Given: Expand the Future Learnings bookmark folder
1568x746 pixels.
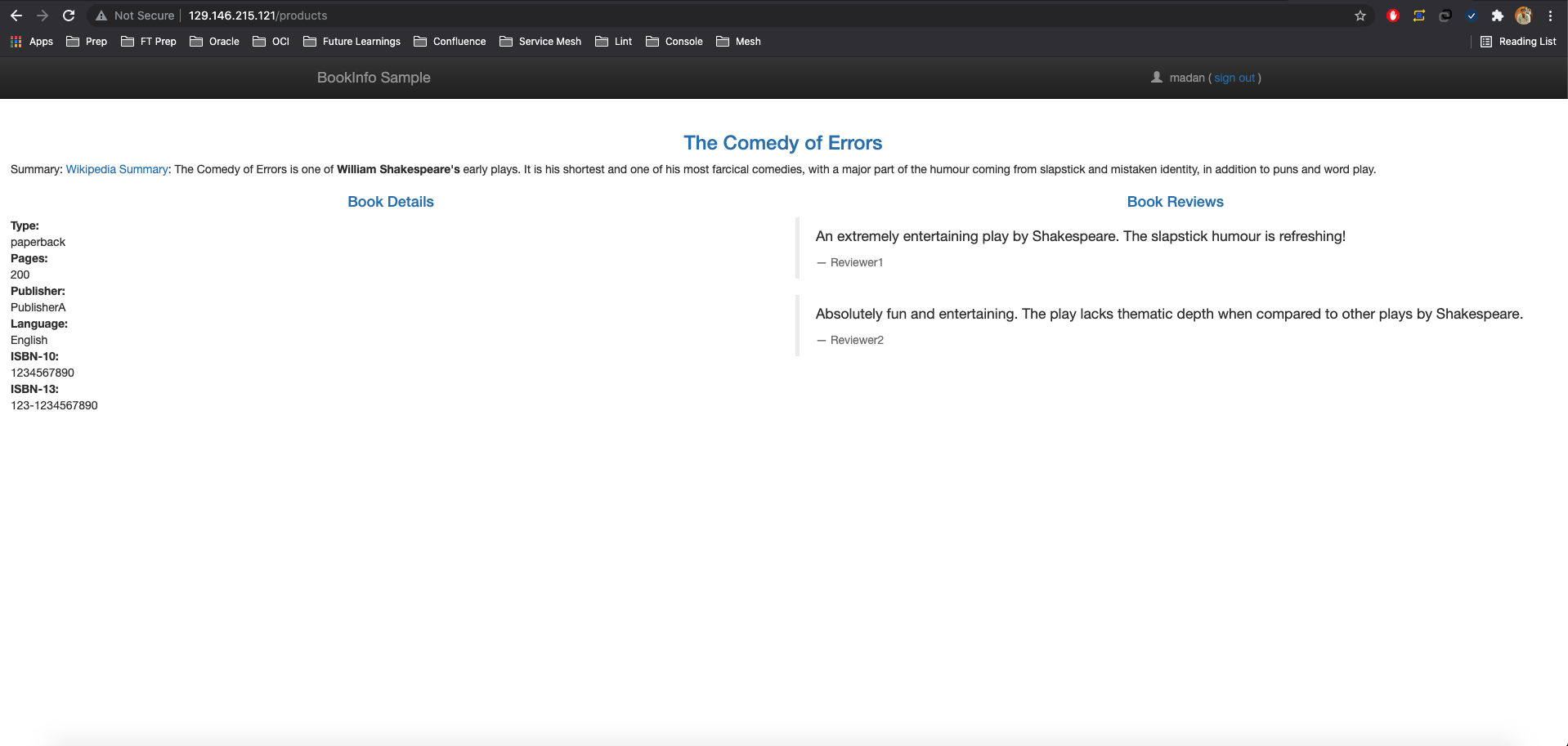Looking at the screenshot, I should pyautogui.click(x=352, y=42).
